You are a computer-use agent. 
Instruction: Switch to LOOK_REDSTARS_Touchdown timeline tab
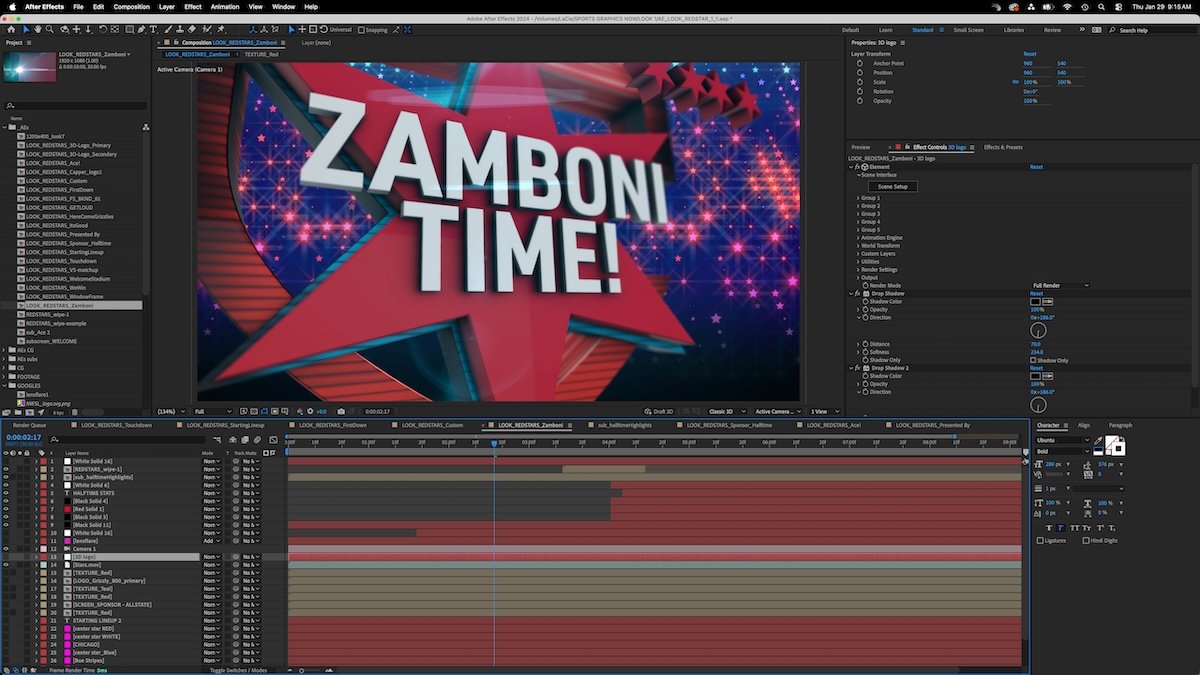(126, 425)
